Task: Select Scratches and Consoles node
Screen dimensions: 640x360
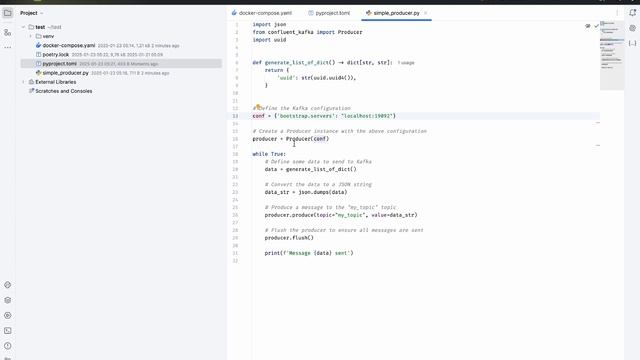Action: (64, 91)
